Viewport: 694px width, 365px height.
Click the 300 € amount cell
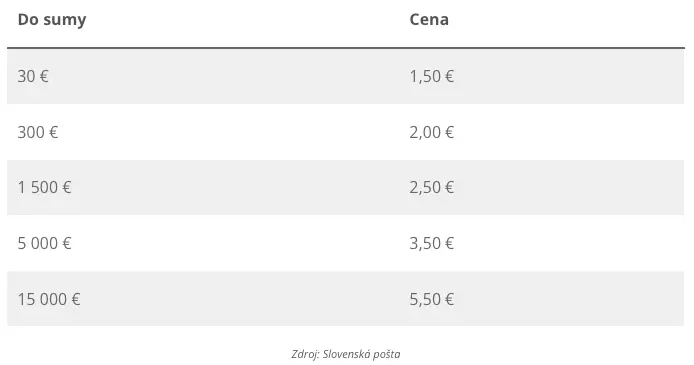(38, 132)
